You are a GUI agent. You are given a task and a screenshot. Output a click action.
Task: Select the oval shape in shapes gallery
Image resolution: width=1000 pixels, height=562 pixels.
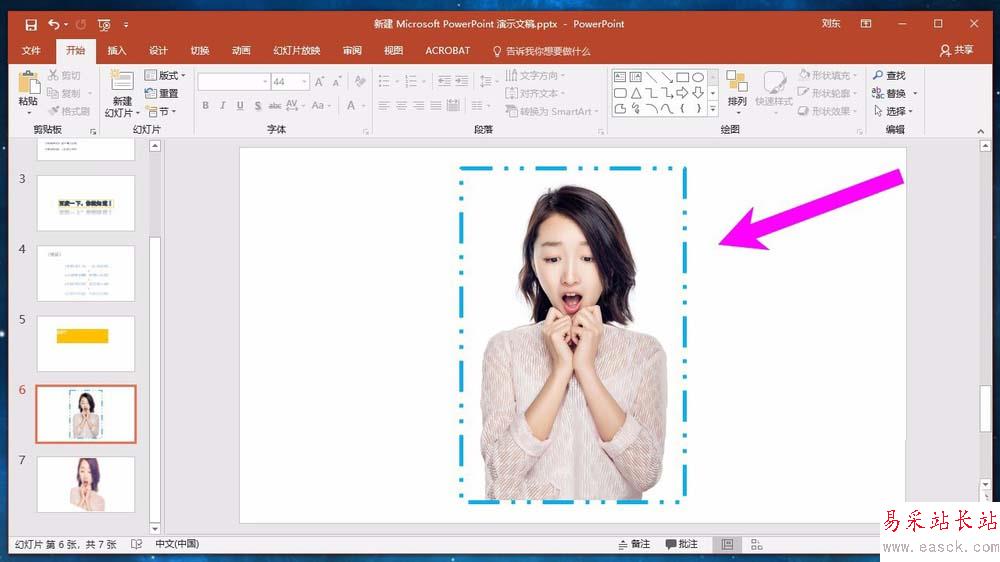(x=697, y=77)
